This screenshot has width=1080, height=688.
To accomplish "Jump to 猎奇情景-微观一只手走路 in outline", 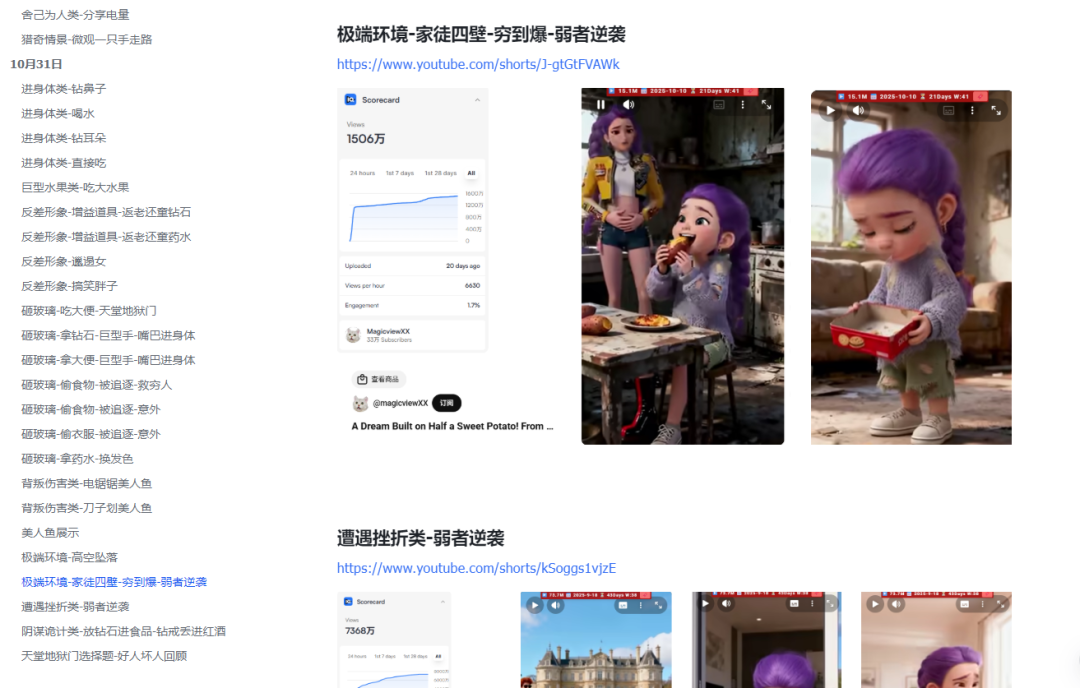I will pyautogui.click(x=86, y=39).
